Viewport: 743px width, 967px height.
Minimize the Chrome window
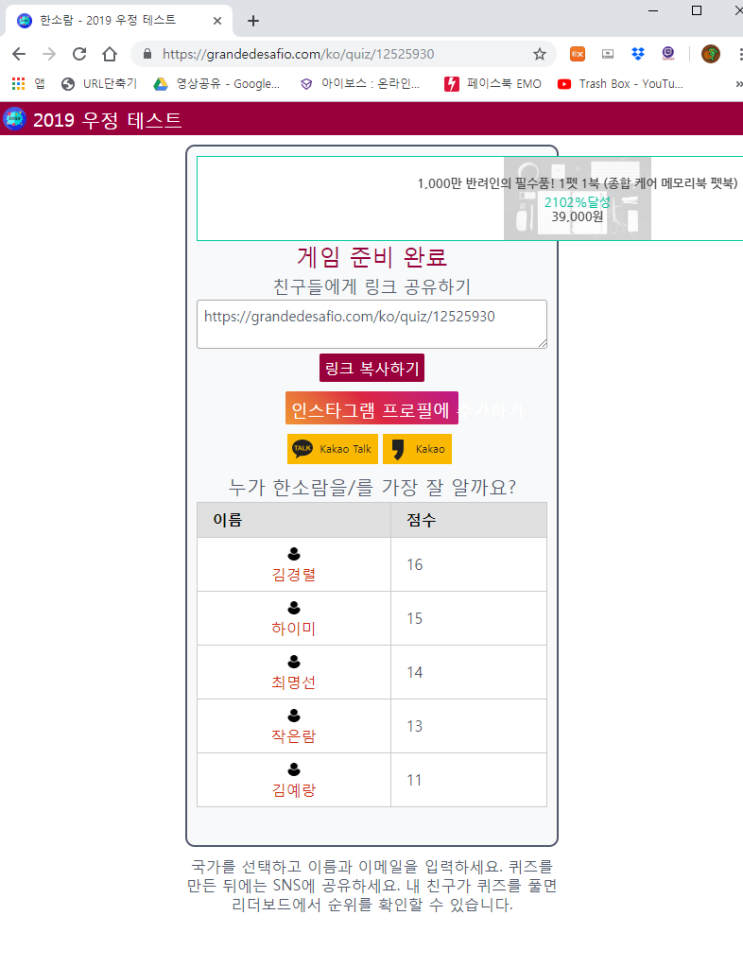654,11
